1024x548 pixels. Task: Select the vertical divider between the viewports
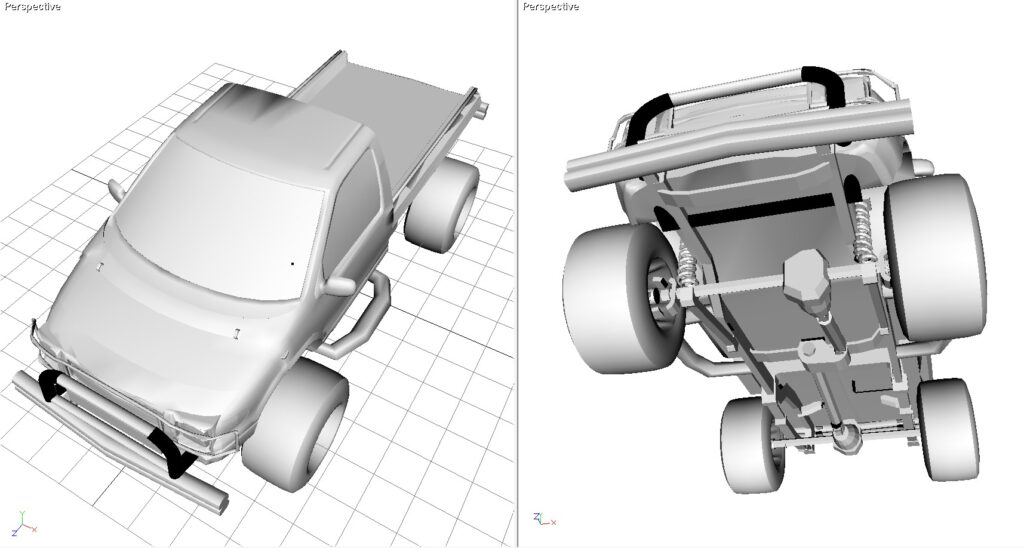pos(517,274)
